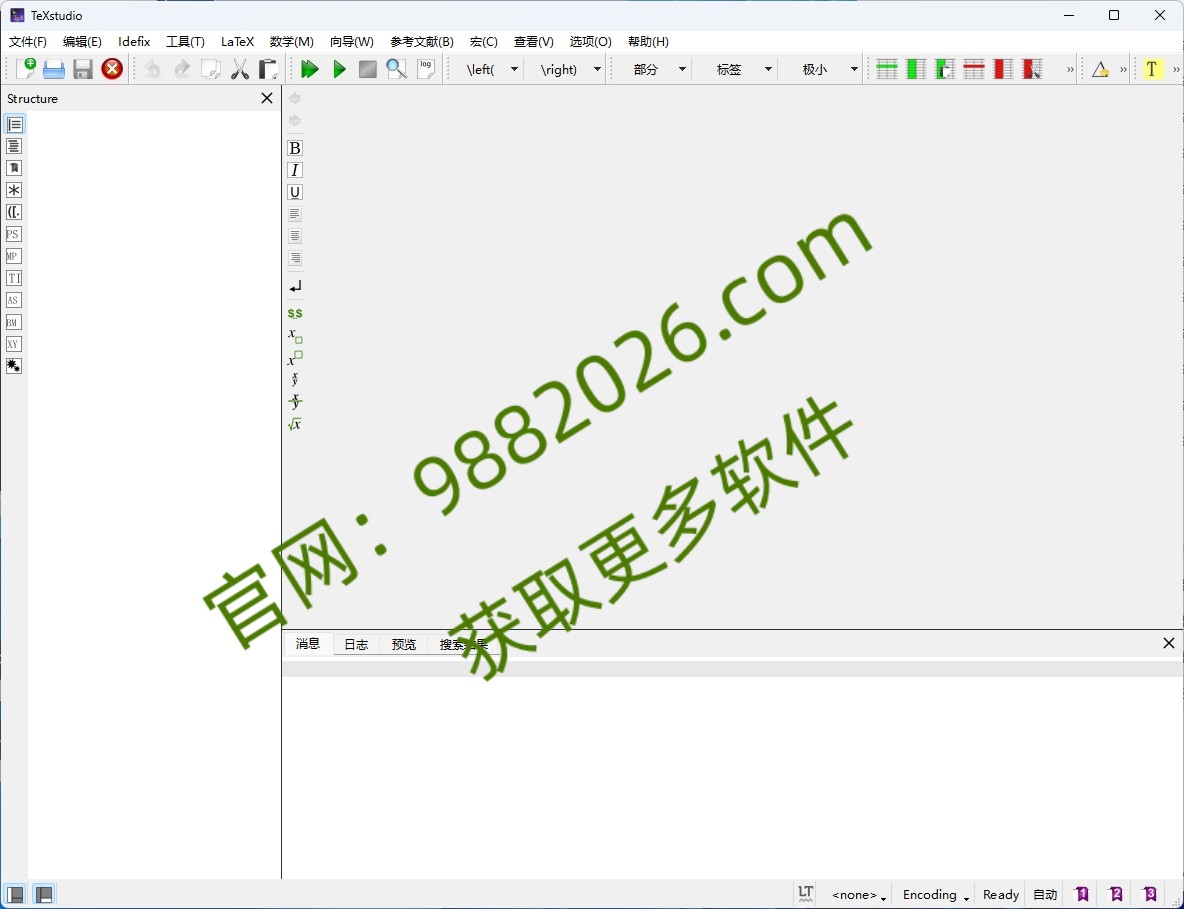Image resolution: width=1184 pixels, height=909 pixels.
Task: Select the AS Asymptote sidebar toggle
Action: [x=14, y=300]
